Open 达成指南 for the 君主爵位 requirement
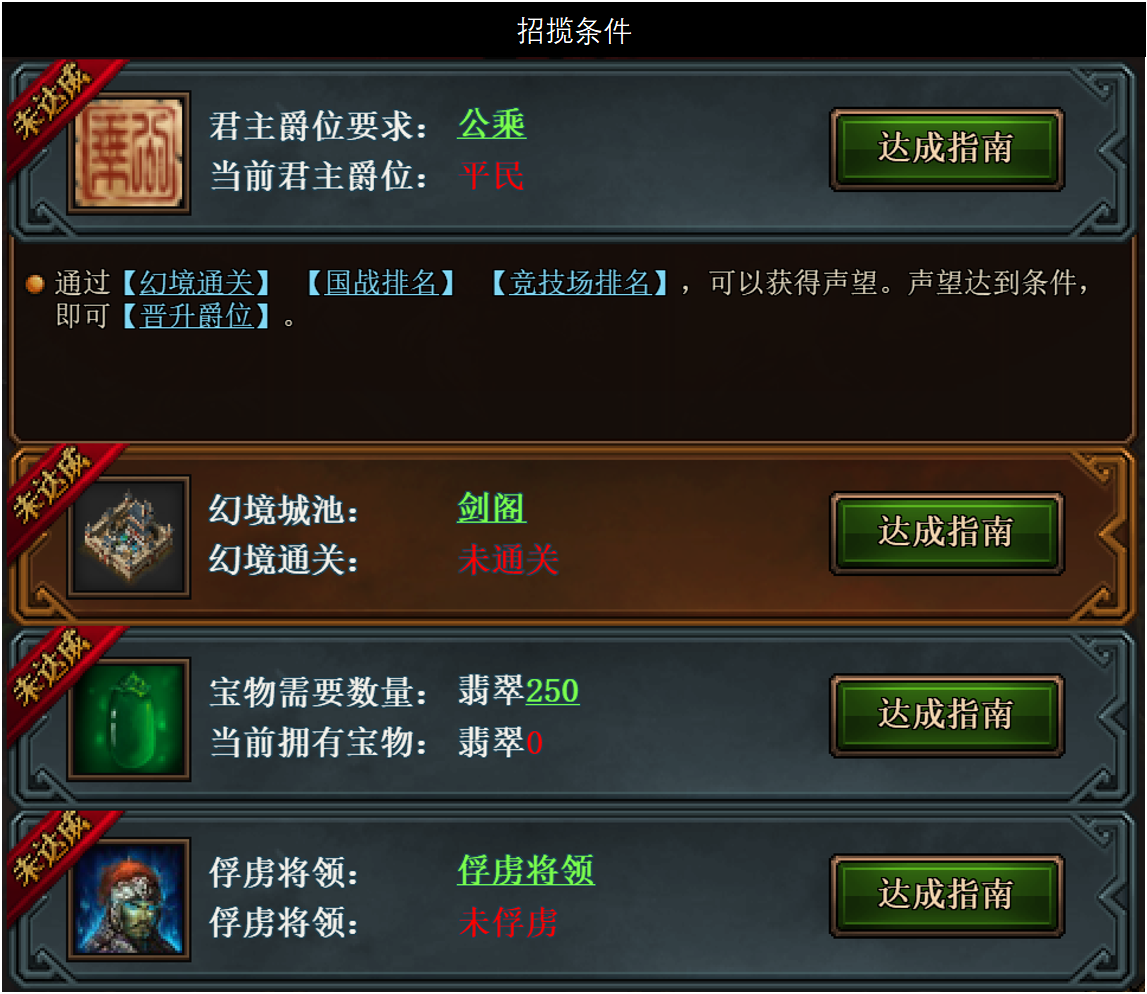Viewport: 1147px width, 994px height. (x=946, y=149)
